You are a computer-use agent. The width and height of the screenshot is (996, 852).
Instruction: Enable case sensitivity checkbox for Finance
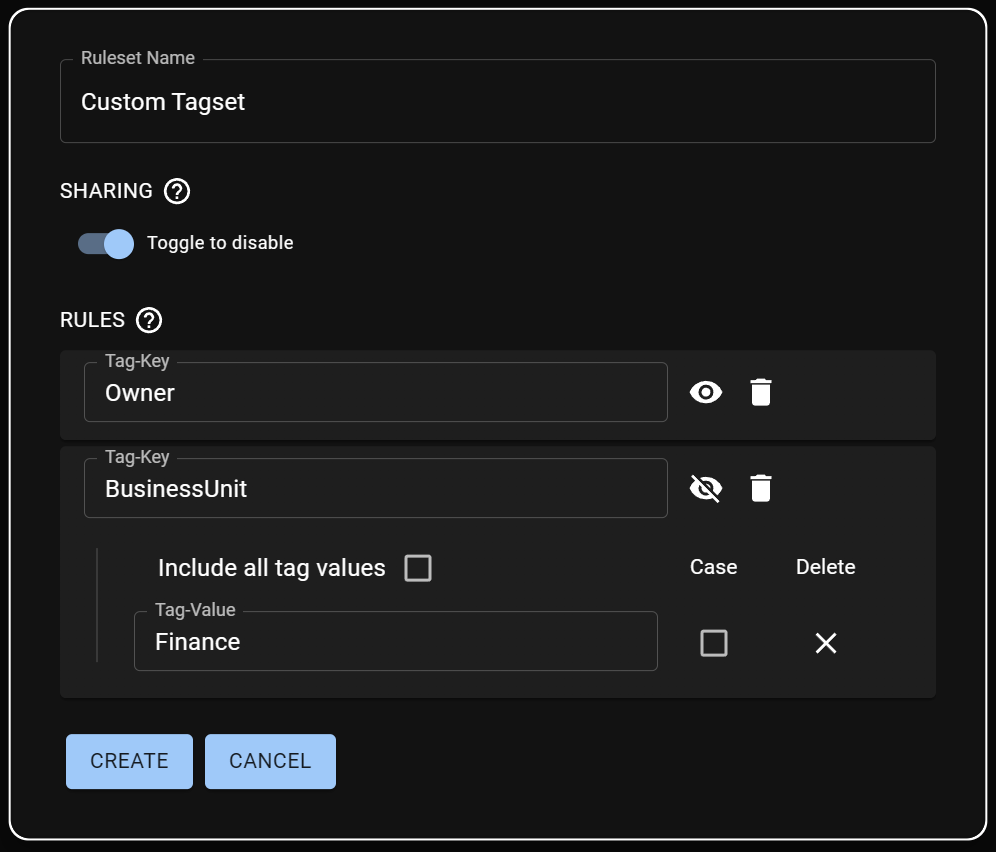pos(714,643)
